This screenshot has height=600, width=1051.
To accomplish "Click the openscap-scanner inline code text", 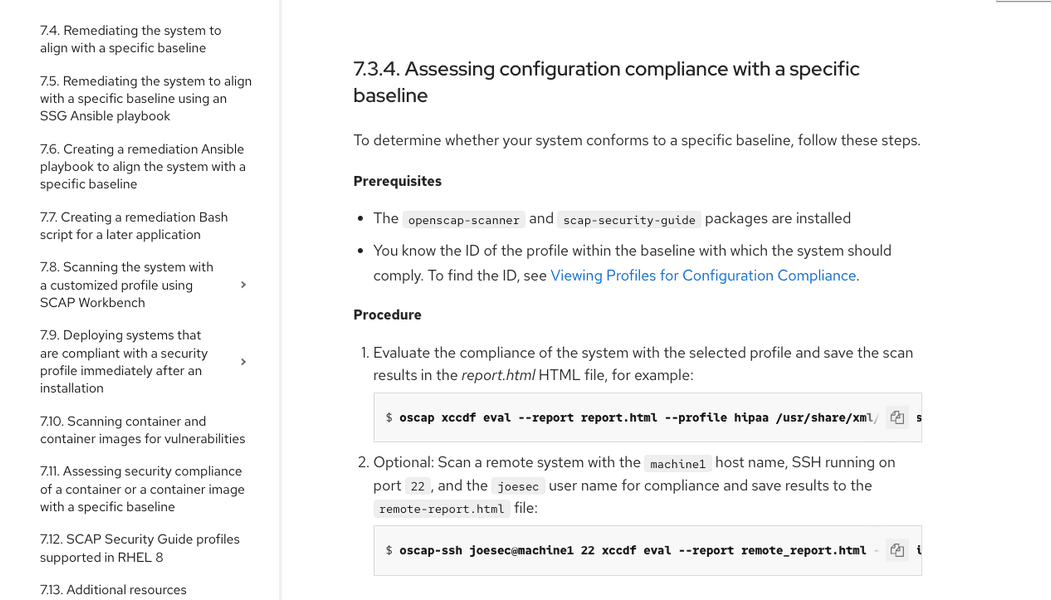I will click(463, 220).
